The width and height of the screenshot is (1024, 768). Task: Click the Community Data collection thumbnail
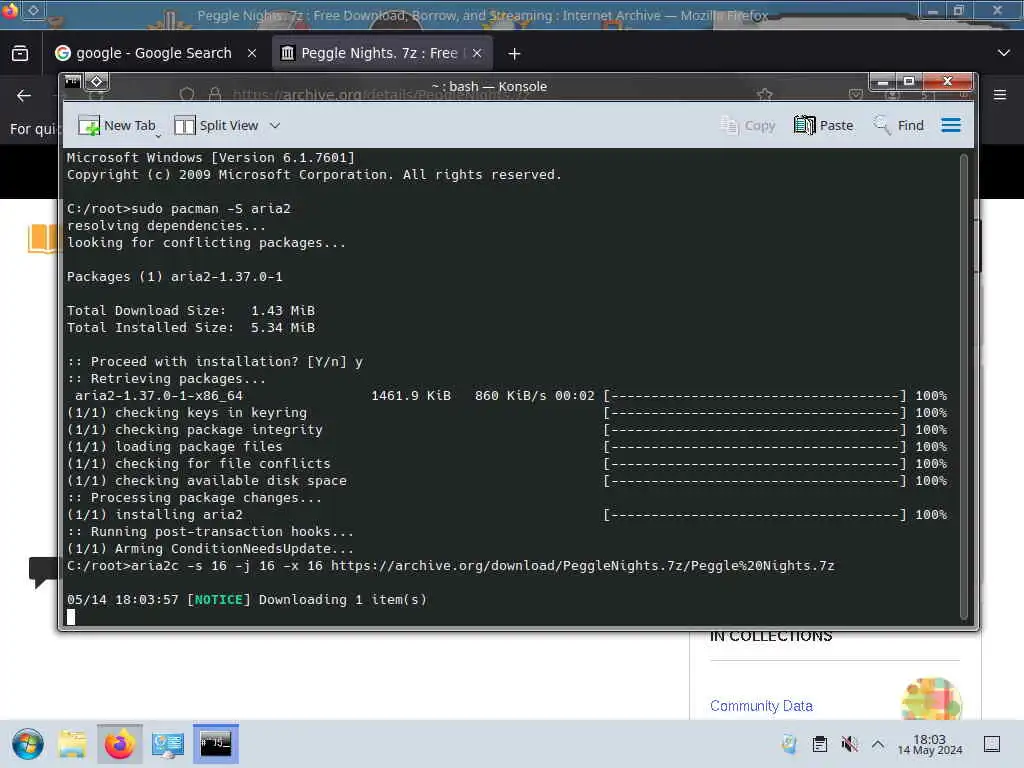point(931,699)
